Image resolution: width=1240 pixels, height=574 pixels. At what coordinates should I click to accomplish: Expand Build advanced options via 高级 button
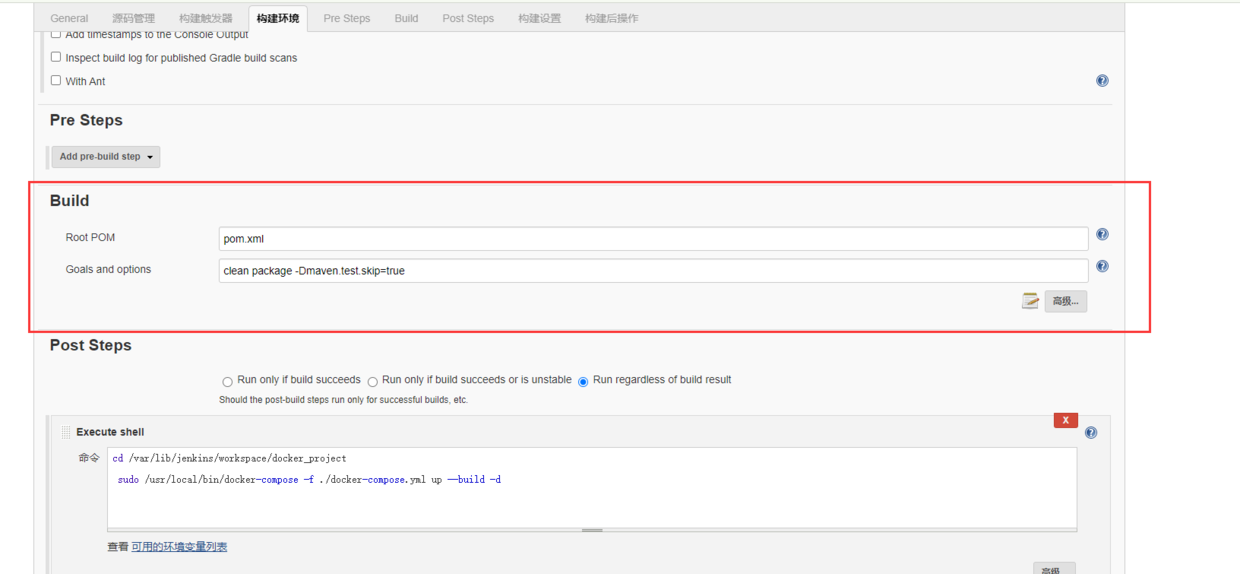(x=1066, y=301)
